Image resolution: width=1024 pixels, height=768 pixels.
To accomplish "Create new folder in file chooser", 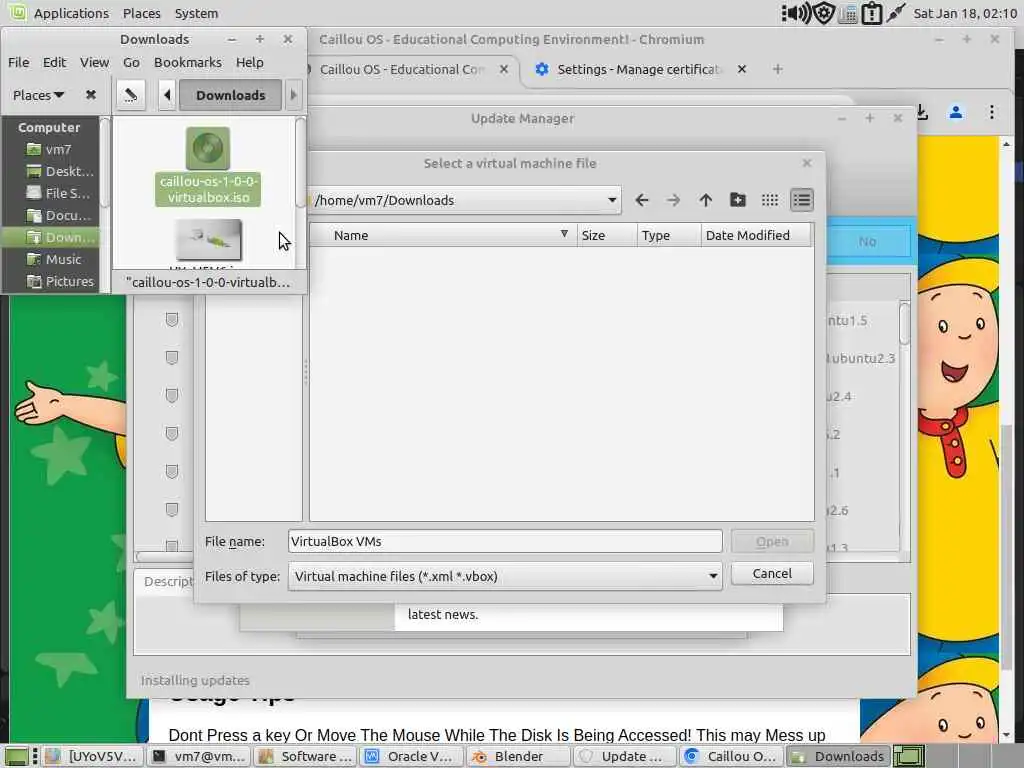I will click(737, 200).
